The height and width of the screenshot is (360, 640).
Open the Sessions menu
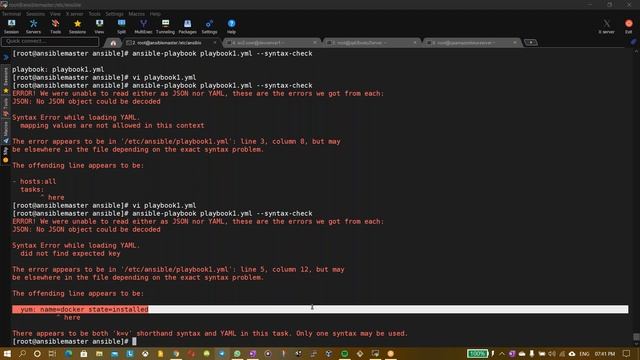pyautogui.click(x=36, y=14)
